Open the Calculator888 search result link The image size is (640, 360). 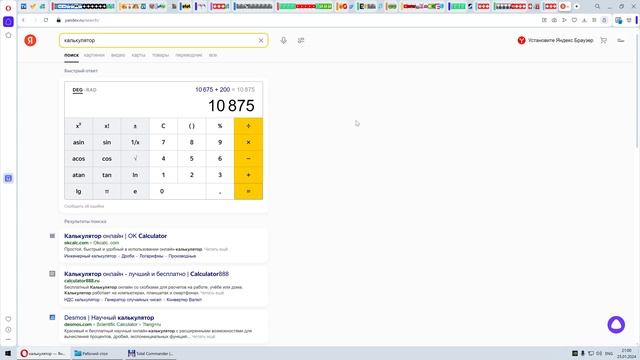coord(146,274)
